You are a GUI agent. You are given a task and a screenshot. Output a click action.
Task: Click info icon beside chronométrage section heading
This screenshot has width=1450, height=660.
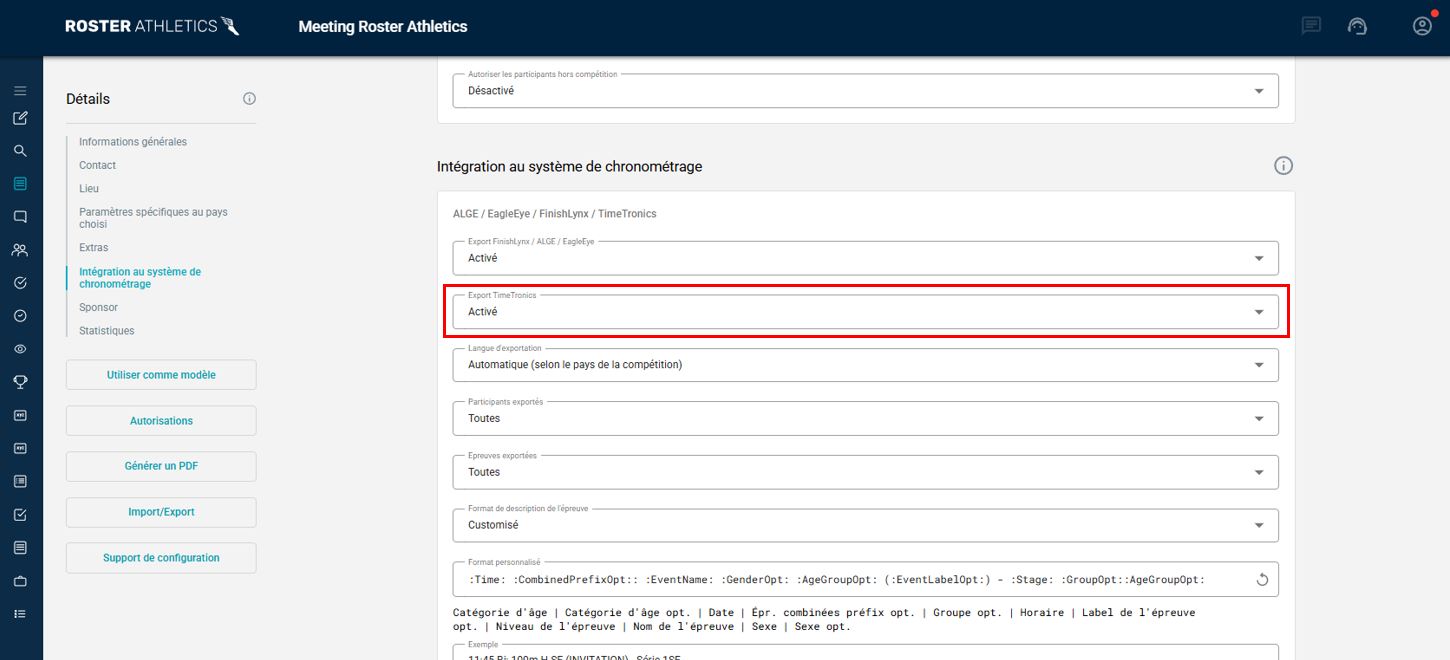coord(1284,166)
